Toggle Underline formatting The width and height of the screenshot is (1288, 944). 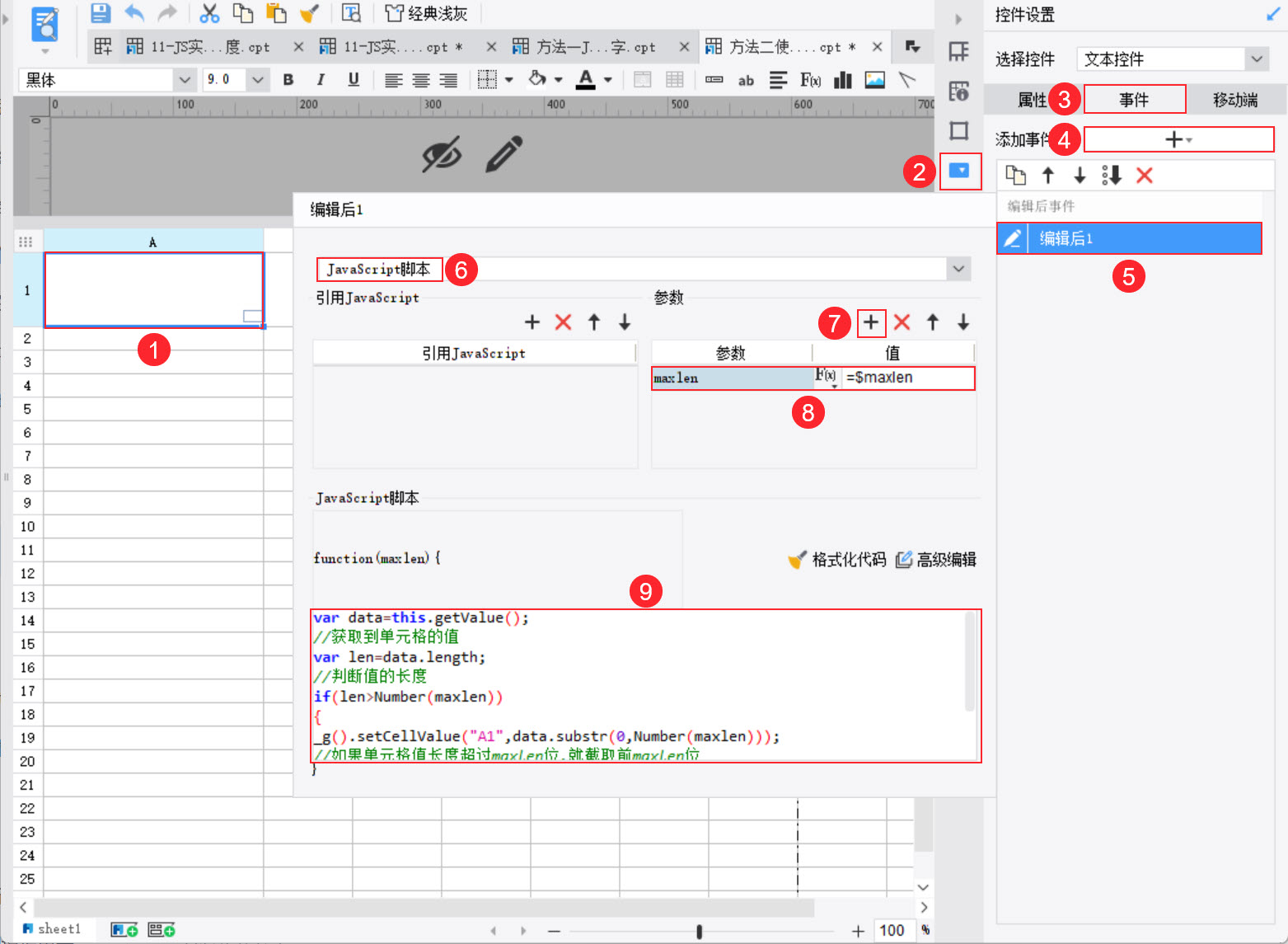(x=354, y=79)
